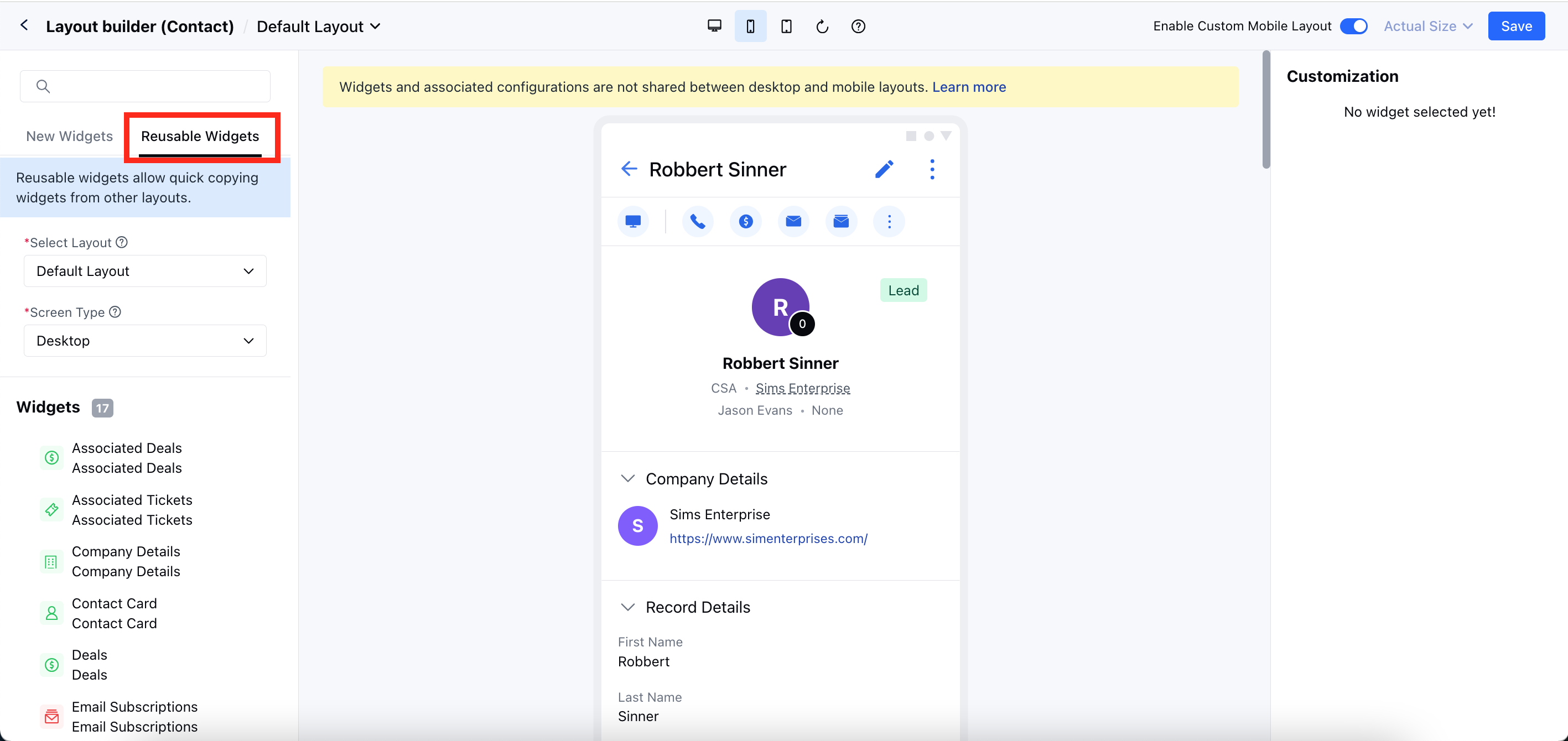Viewport: 1568px width, 741px height.
Task: Switch to New Widgets tab
Action: (69, 136)
